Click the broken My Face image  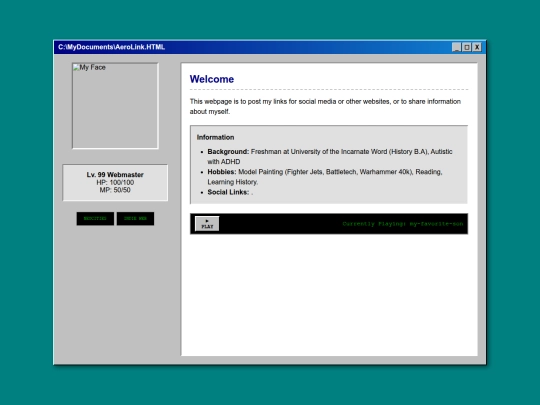(x=115, y=106)
